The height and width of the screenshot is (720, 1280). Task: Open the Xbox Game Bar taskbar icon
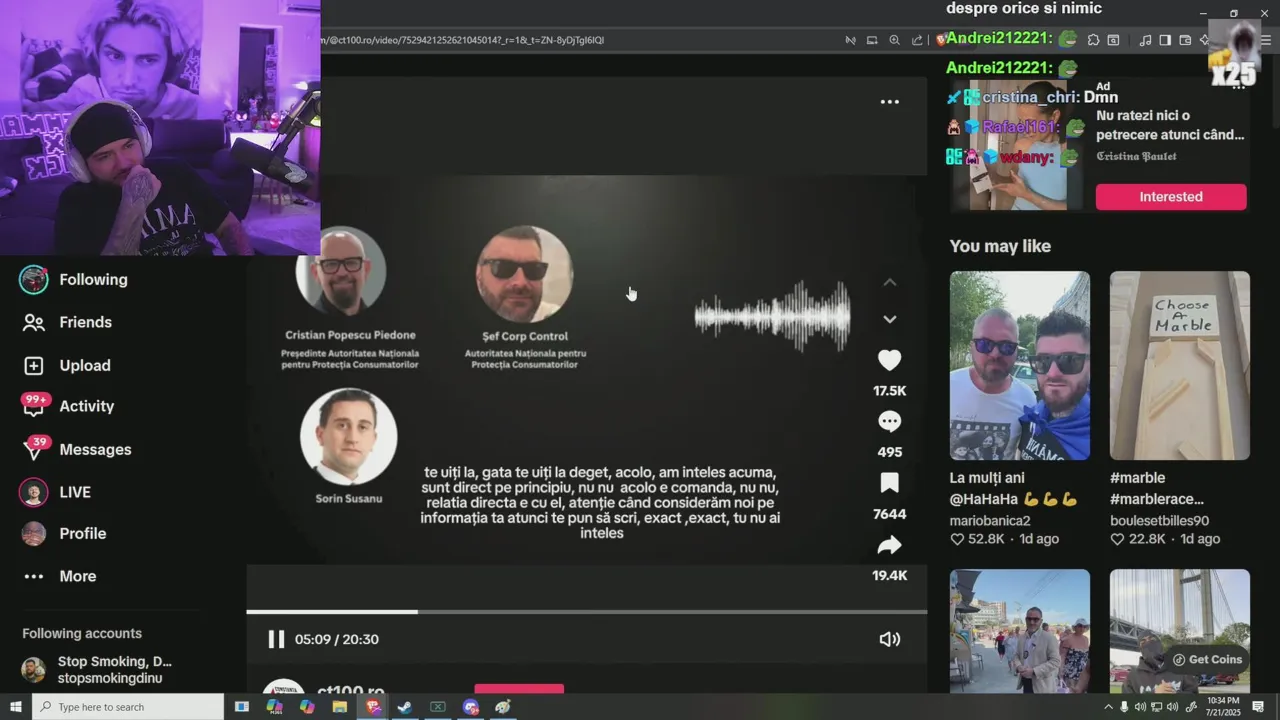click(438, 707)
